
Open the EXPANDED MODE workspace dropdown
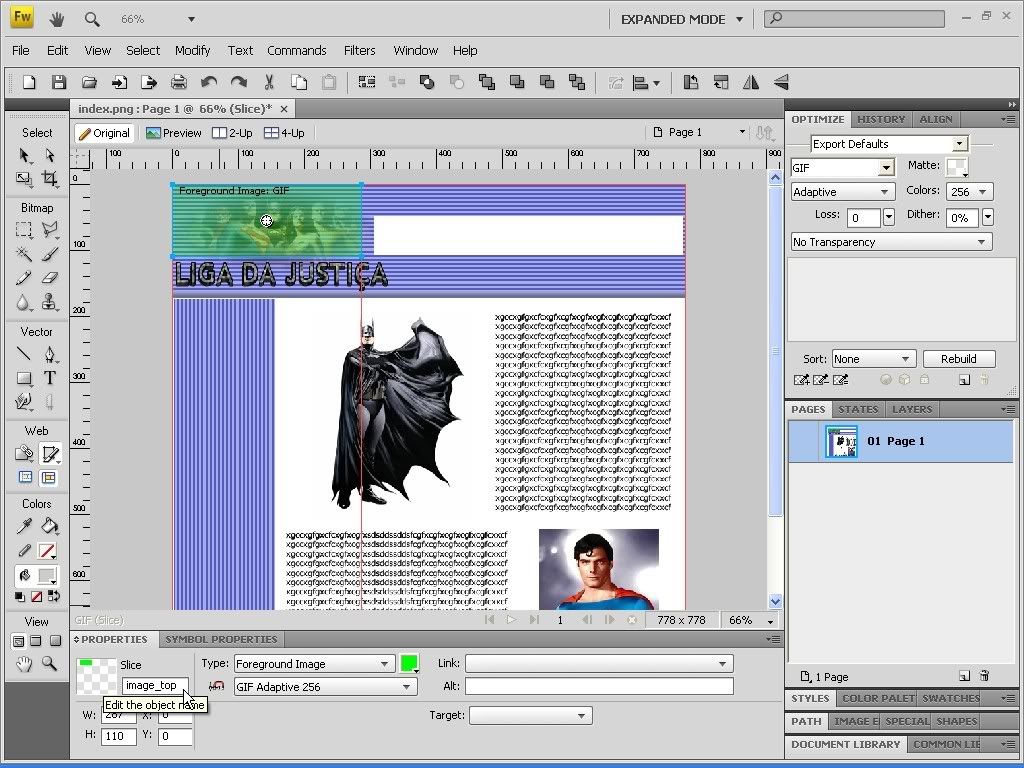[x=682, y=20]
